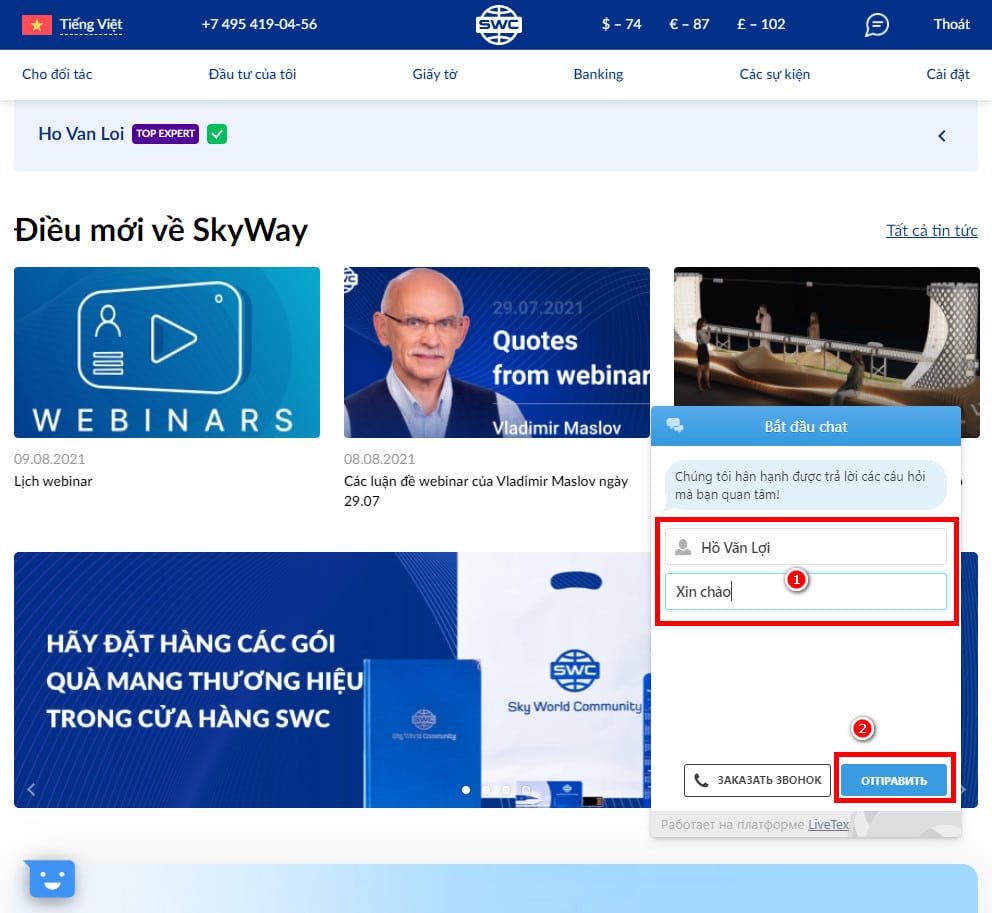Select the second carousel dot

(x=486, y=790)
